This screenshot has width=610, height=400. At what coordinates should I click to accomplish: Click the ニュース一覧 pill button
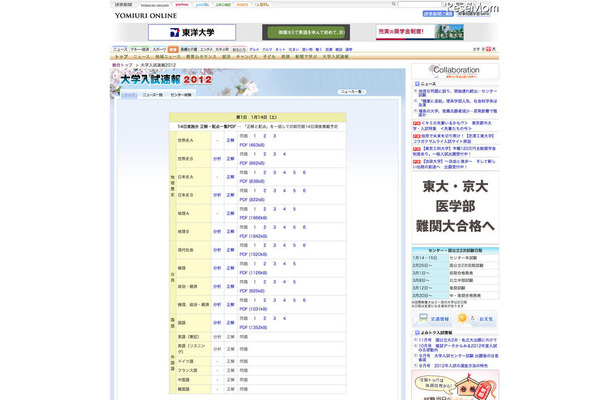[x=352, y=92]
